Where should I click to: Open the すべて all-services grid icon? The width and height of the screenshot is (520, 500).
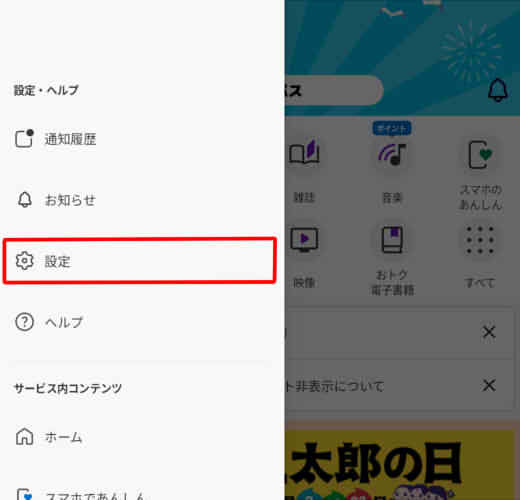click(480, 240)
